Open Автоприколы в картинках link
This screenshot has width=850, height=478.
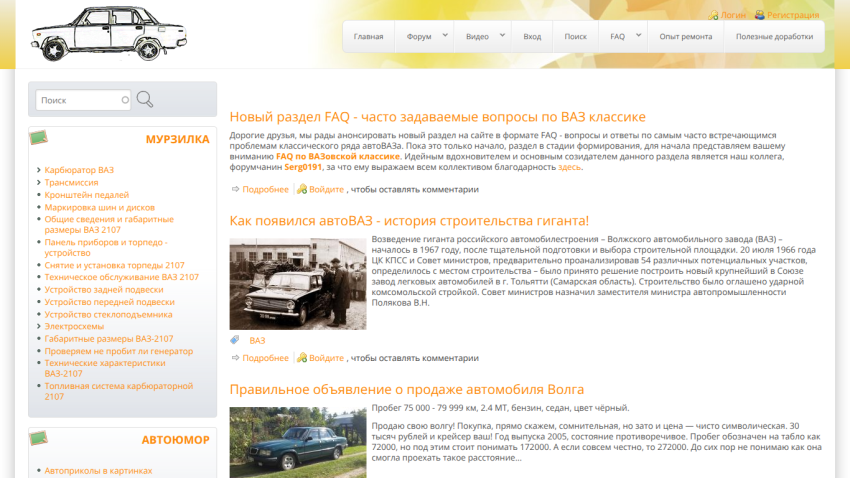tap(98, 470)
